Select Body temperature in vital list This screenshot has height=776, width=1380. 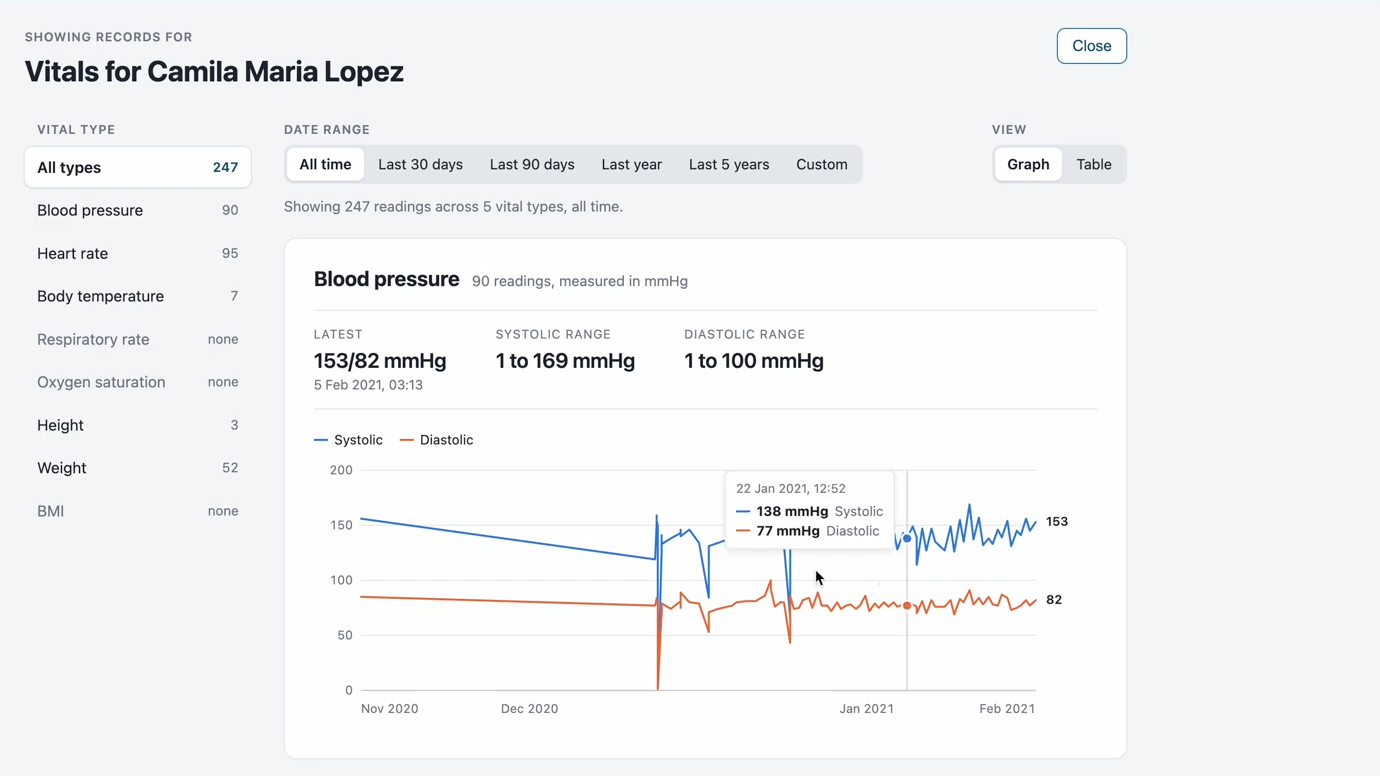138,296
